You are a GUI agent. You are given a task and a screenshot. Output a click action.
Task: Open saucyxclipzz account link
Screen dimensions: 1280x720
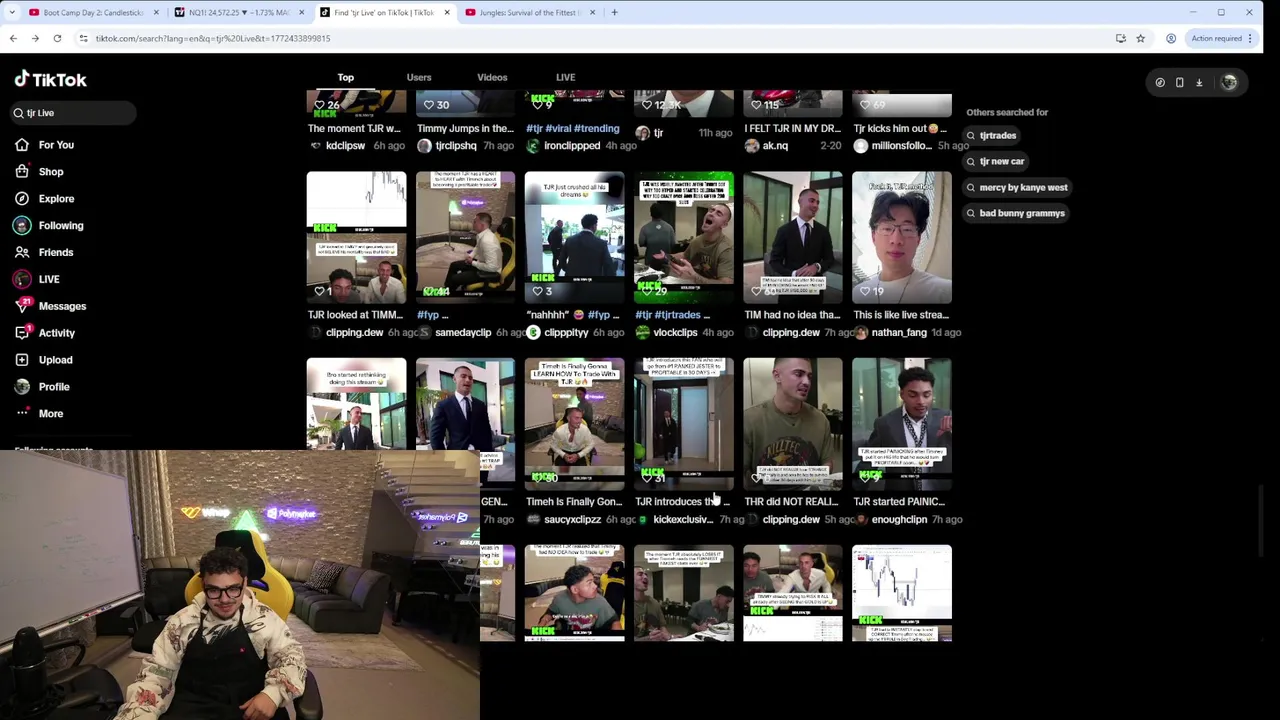[x=572, y=520]
